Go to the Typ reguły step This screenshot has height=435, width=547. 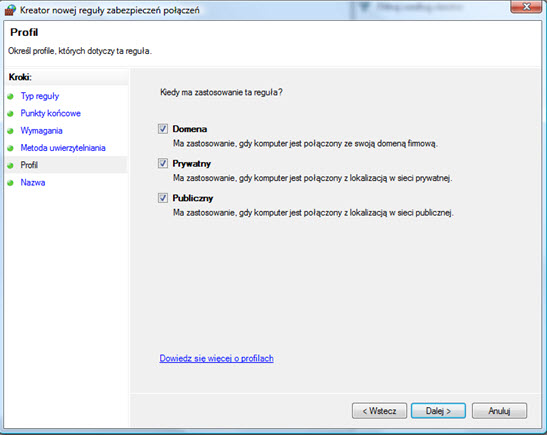40,96
